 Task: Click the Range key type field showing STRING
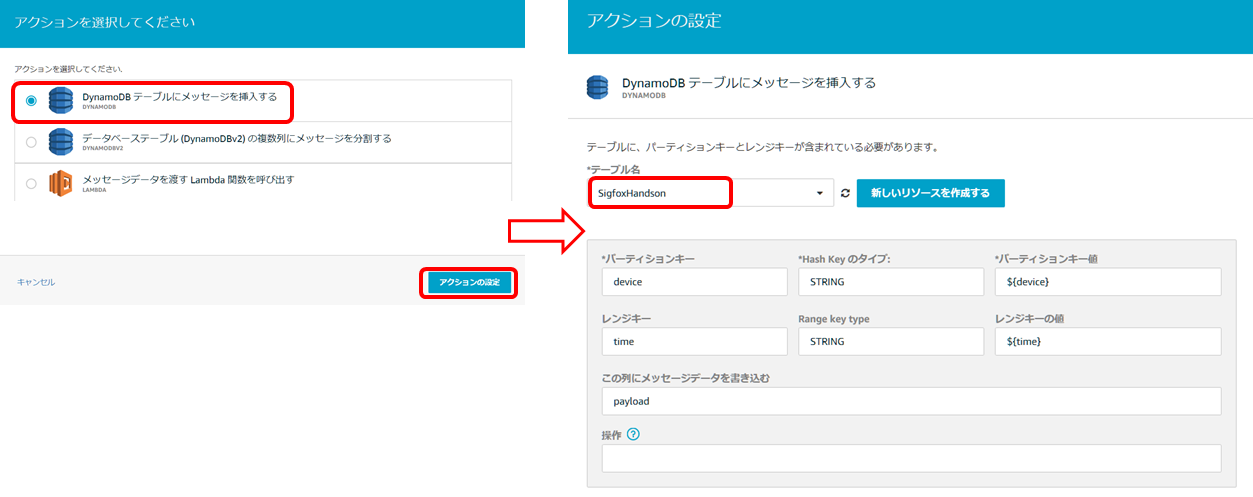pyautogui.click(x=891, y=341)
